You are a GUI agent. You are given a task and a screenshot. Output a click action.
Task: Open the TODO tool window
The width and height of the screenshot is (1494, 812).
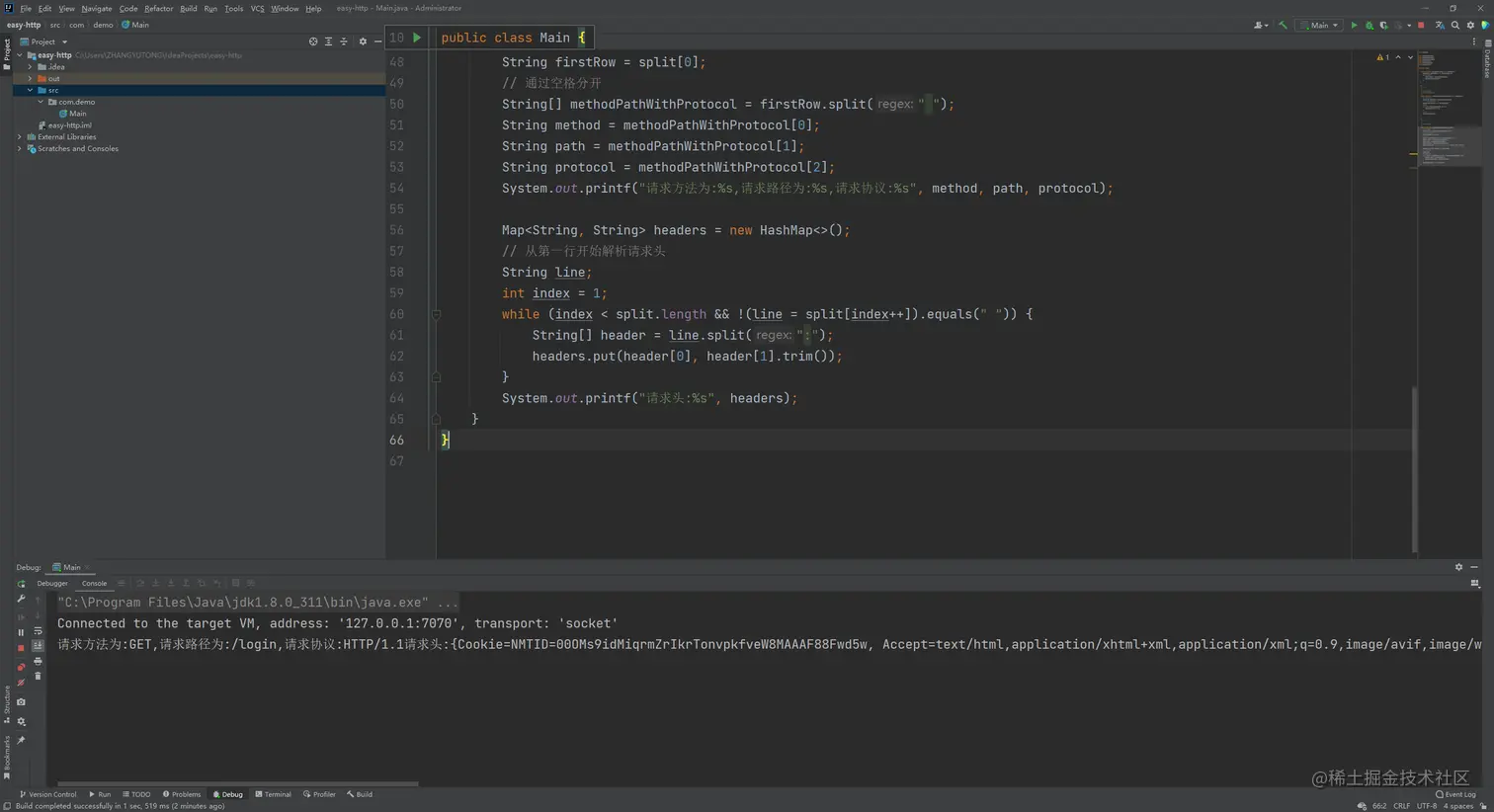(x=136, y=794)
